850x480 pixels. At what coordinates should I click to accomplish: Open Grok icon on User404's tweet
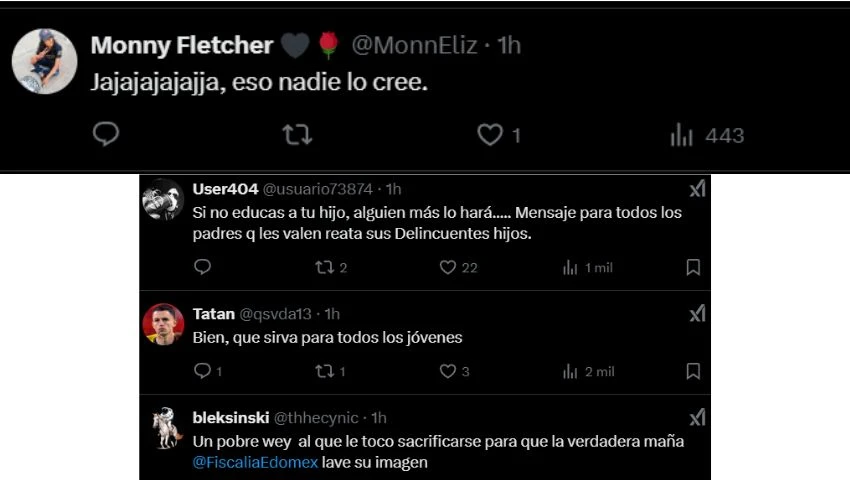[697, 189]
